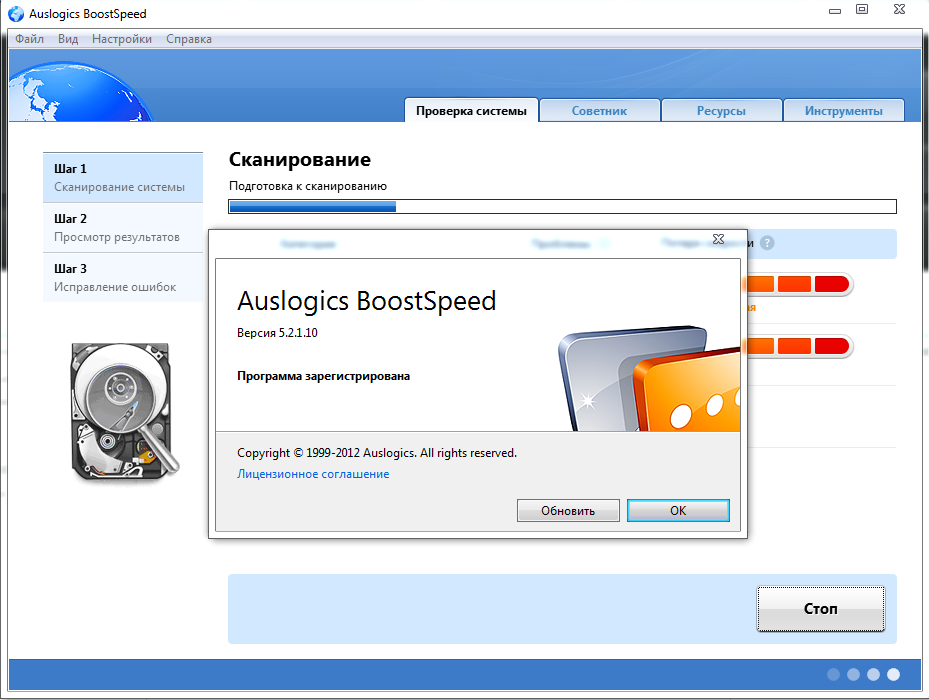Click the brightest white dot in the footer
Screen dimensions: 929x700
893,674
